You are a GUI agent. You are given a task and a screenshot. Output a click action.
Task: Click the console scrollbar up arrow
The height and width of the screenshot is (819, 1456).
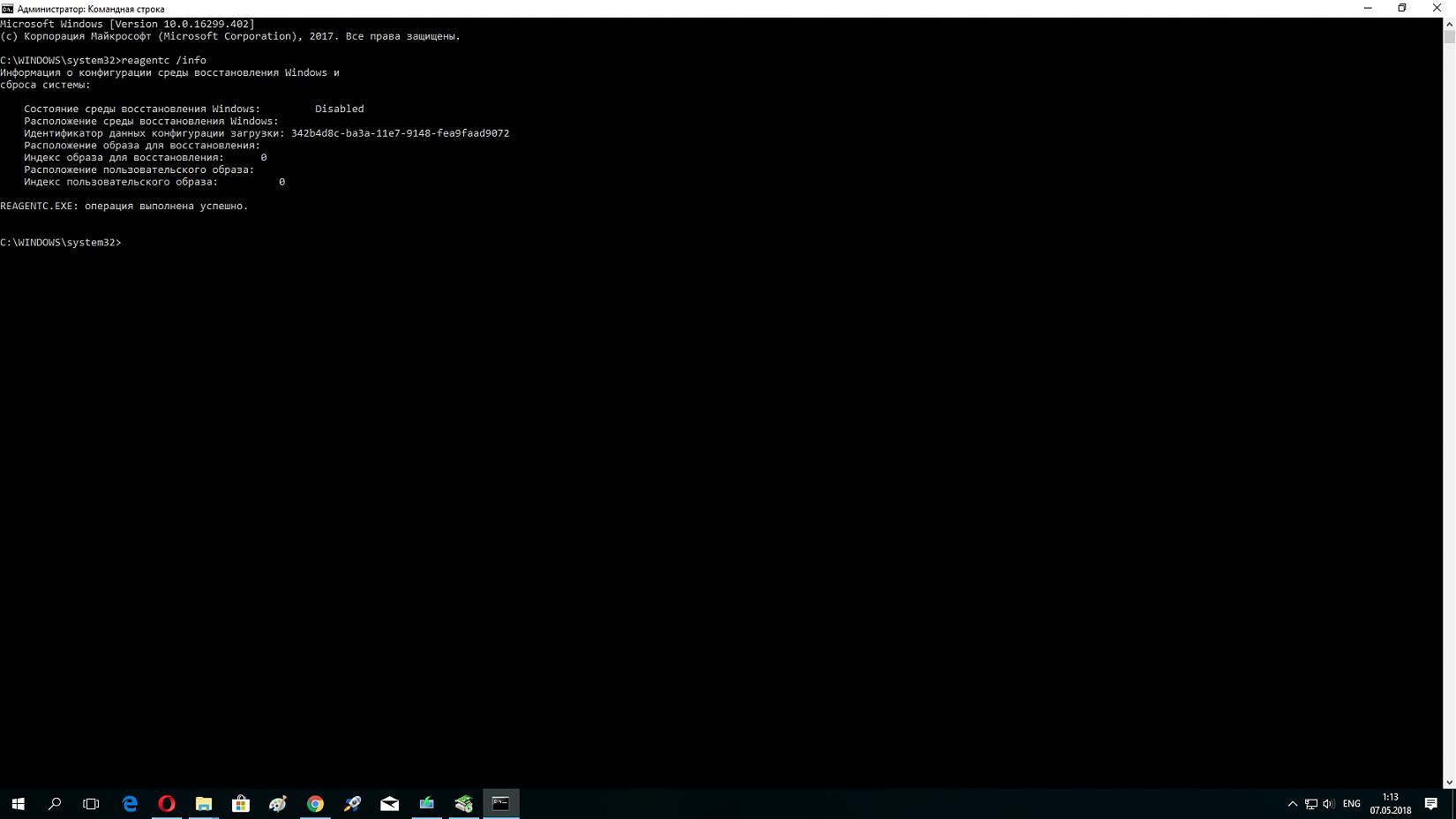[x=1449, y=23]
